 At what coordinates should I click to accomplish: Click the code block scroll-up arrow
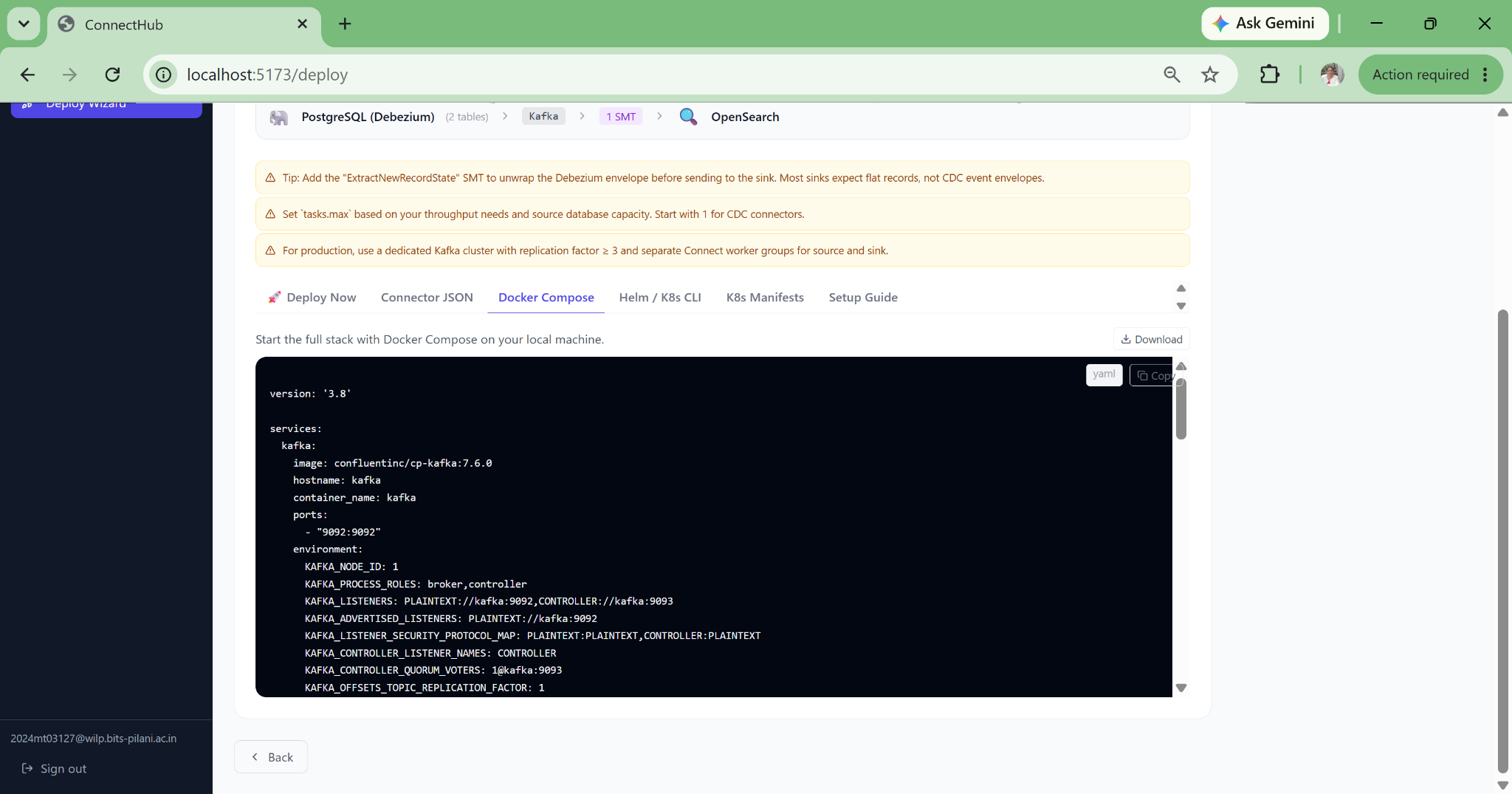coord(1181,367)
